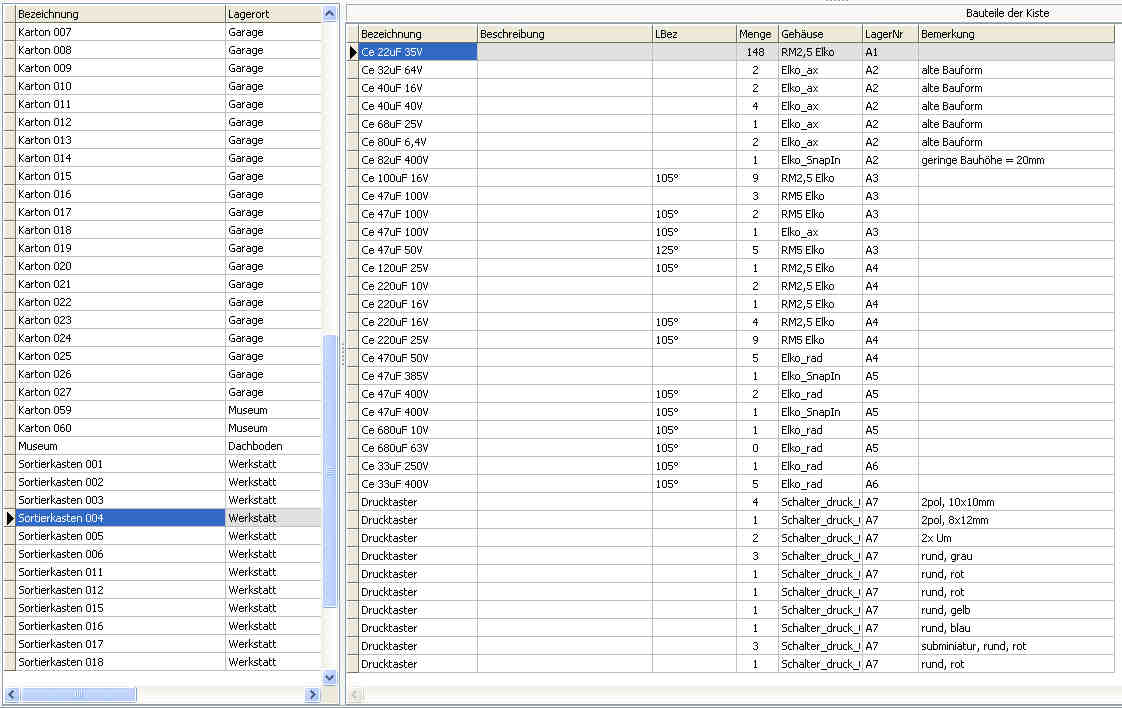Click the 'geringe Bauhöhe = 20mm' remark
The height and width of the screenshot is (708, 1122).
click(x=1016, y=160)
